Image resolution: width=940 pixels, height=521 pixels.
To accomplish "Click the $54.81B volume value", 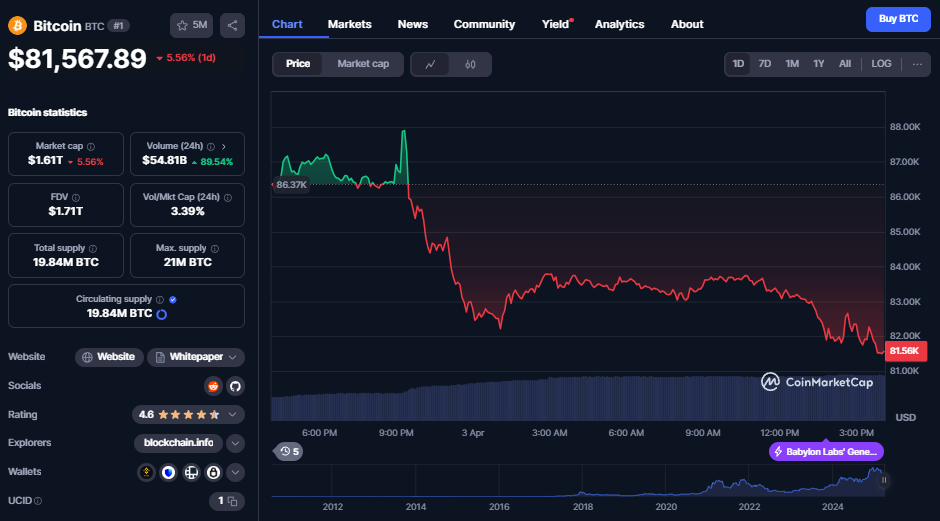I will 165,161.
